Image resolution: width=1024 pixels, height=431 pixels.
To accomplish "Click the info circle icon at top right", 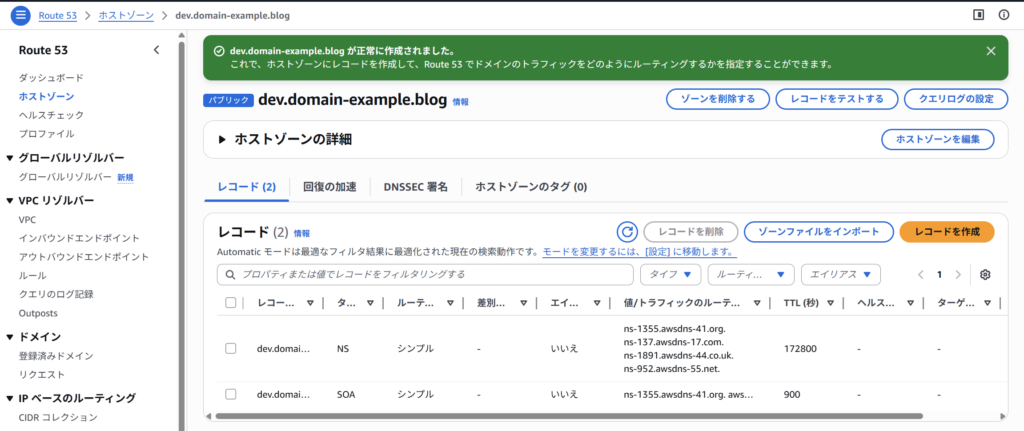I will click(1005, 15).
